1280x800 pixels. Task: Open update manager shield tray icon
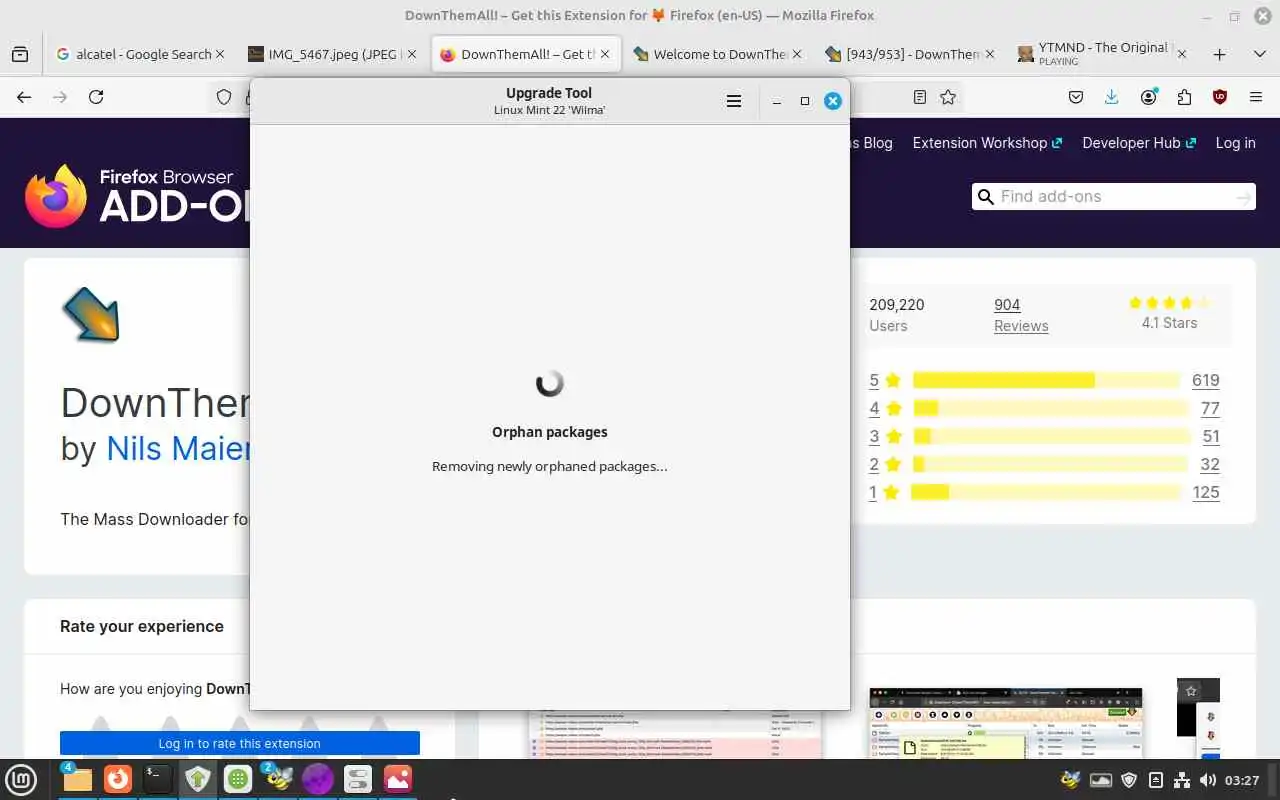pyautogui.click(x=1129, y=780)
